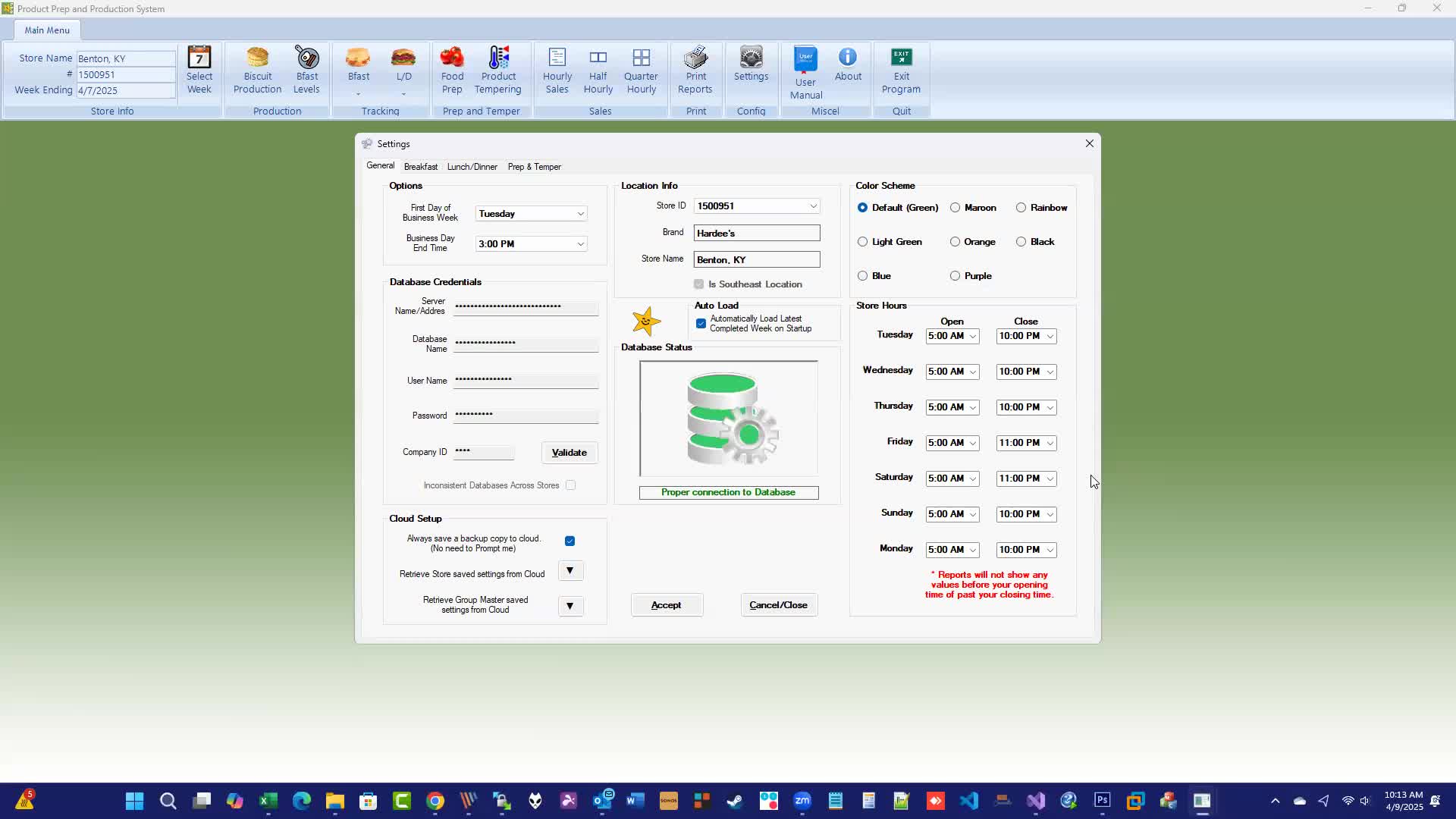
Task: Click the Brand input field
Action: click(x=757, y=233)
